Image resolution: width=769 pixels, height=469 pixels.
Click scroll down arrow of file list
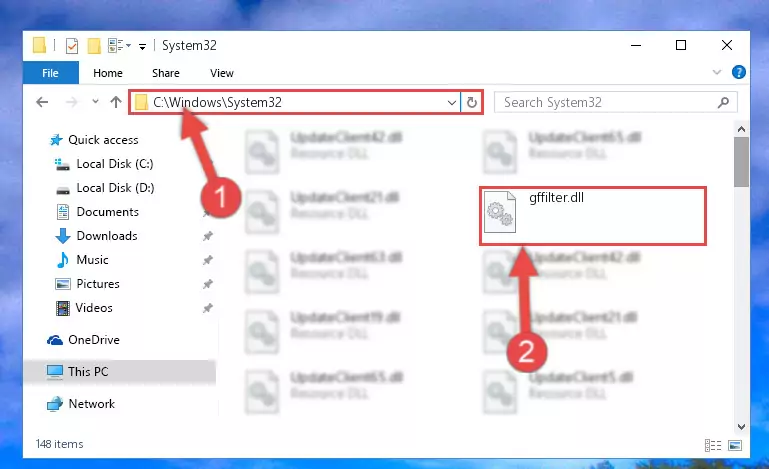tap(741, 427)
